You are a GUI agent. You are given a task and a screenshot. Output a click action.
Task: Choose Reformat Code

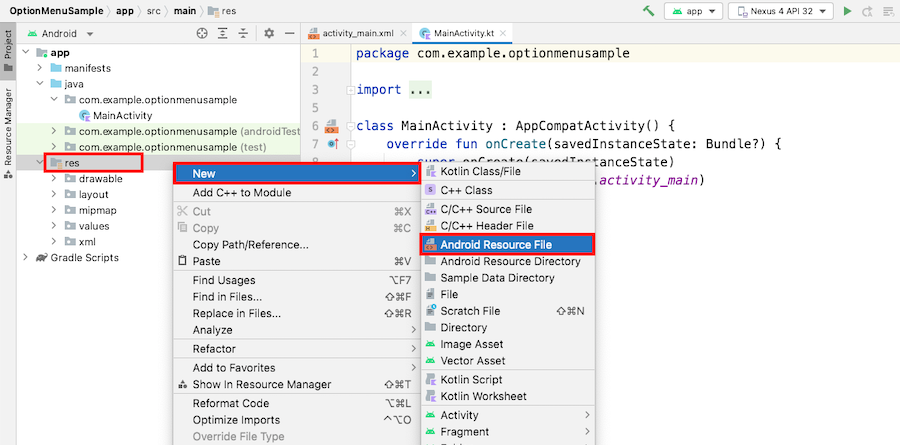tap(297, 403)
